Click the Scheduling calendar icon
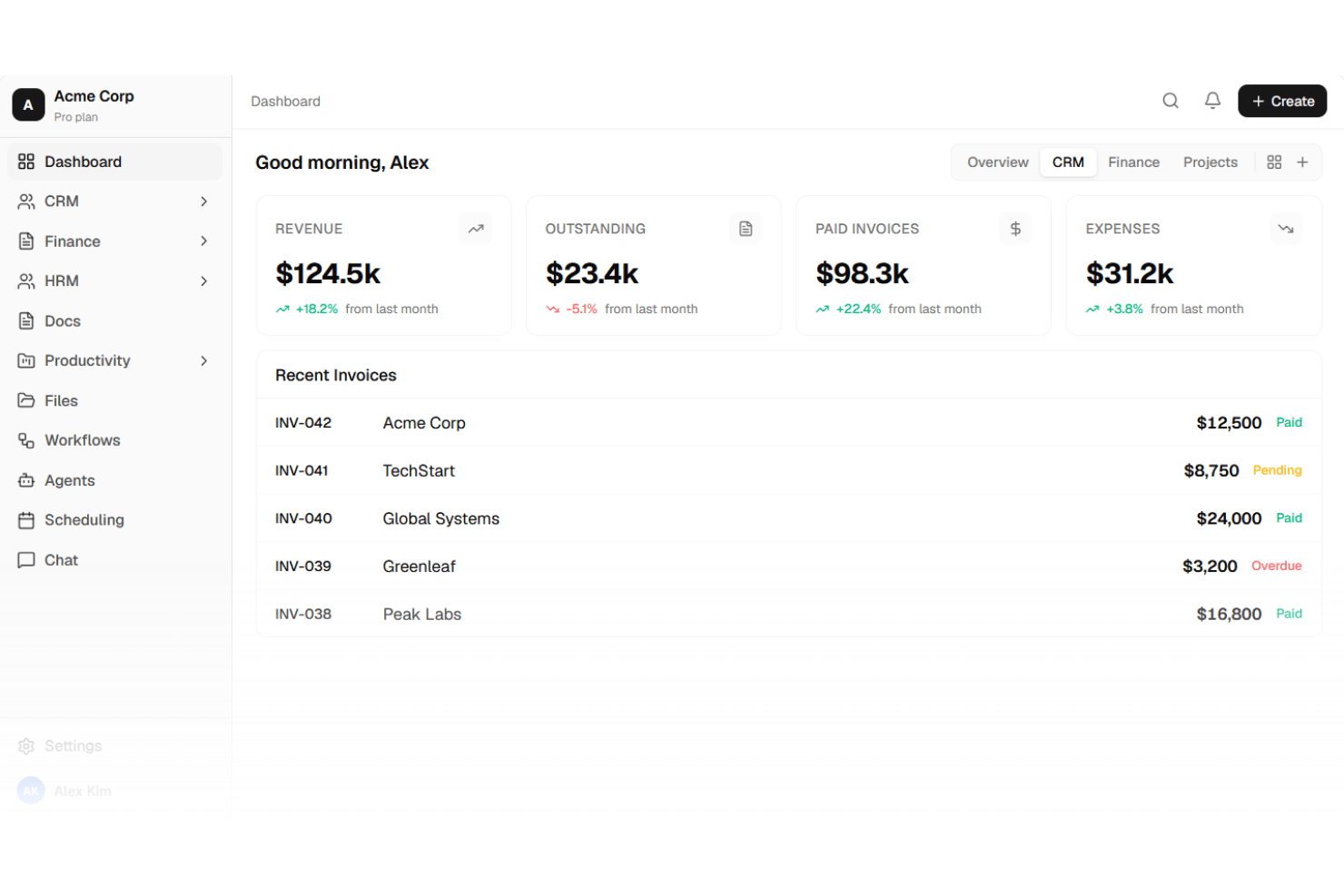The width and height of the screenshot is (1344, 896). pos(26,520)
